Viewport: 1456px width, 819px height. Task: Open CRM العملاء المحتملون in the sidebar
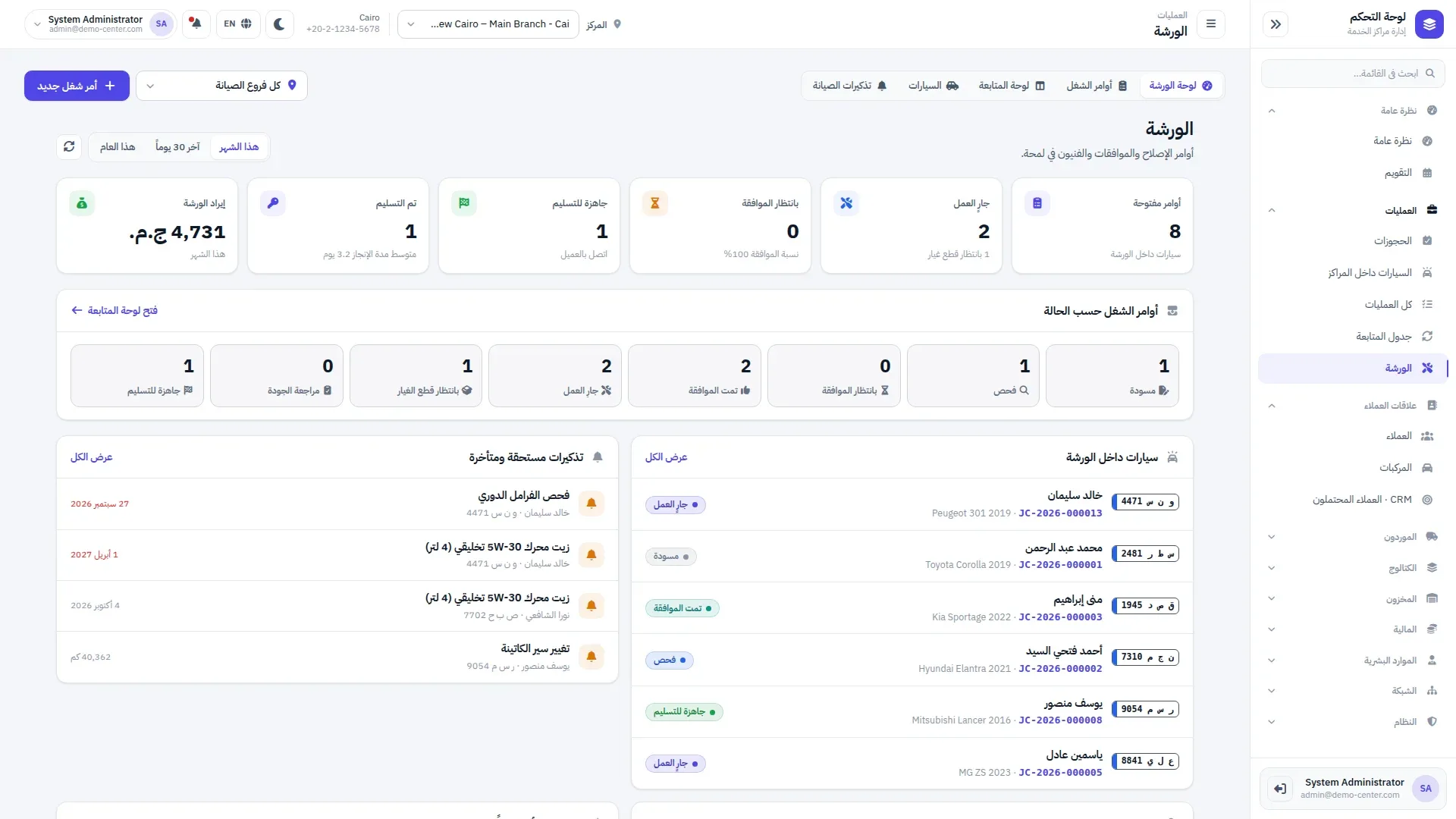tap(1354, 500)
